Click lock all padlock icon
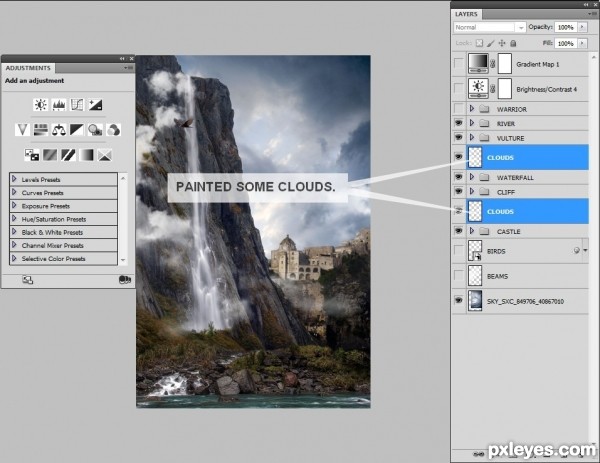The width and height of the screenshot is (600, 463). (x=513, y=43)
